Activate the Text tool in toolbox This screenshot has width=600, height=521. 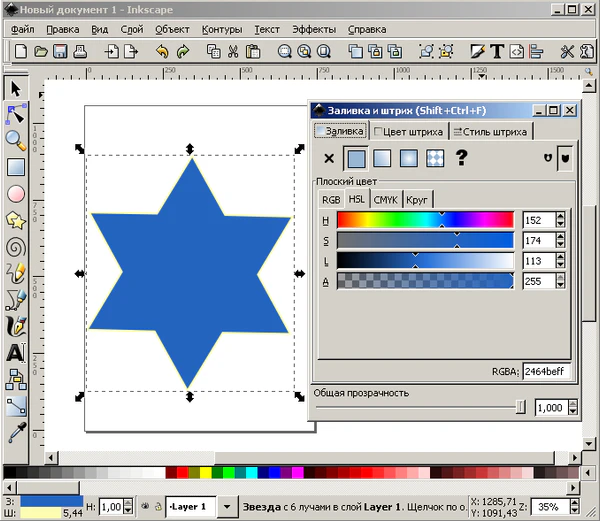coord(15,352)
